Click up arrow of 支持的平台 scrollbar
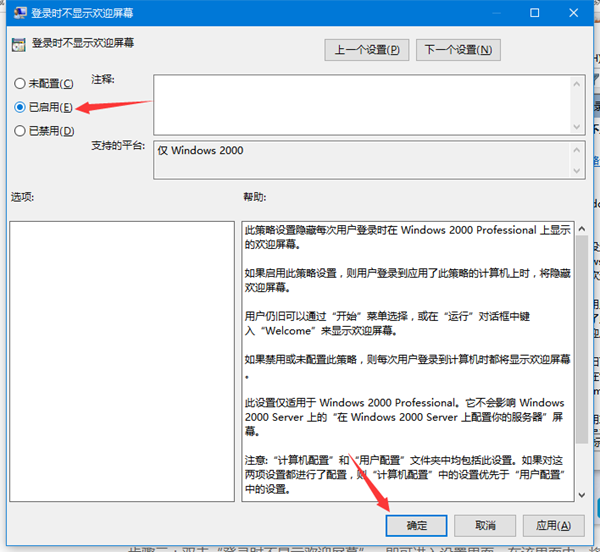The width and height of the screenshot is (600, 552). click(577, 150)
